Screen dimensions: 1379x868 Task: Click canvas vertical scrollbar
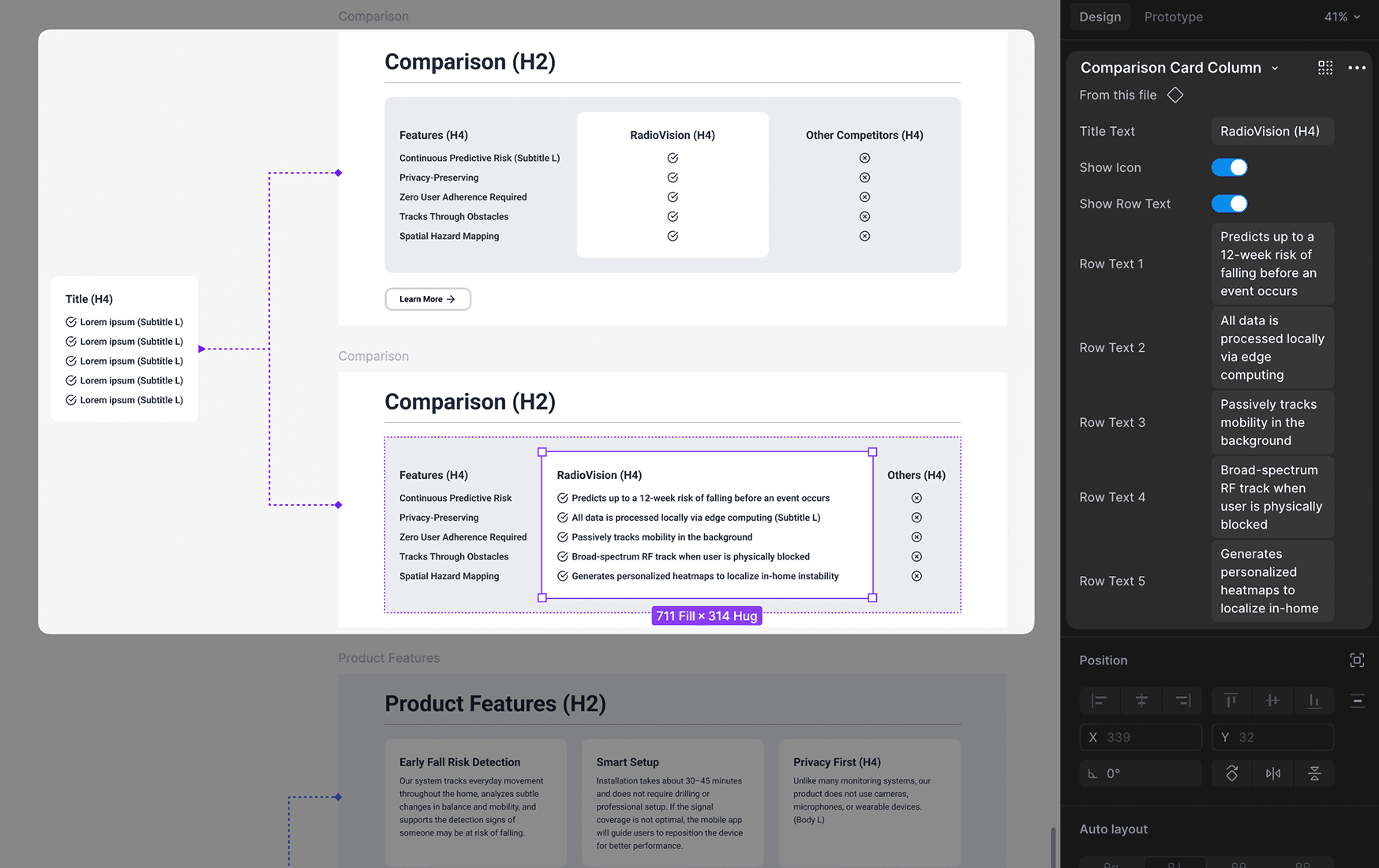point(1051,847)
